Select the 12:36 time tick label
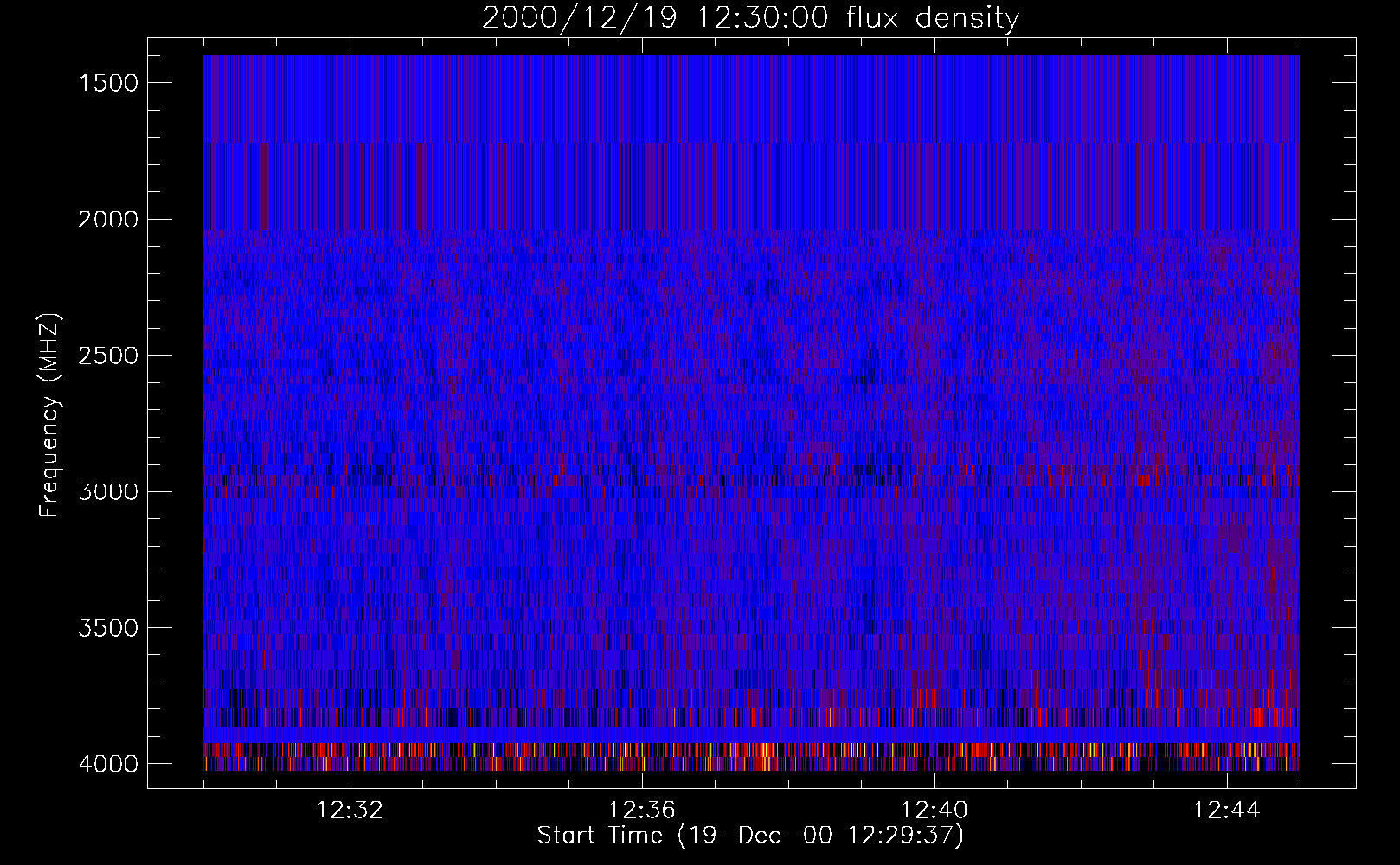The height and width of the screenshot is (865, 1400). [x=642, y=811]
